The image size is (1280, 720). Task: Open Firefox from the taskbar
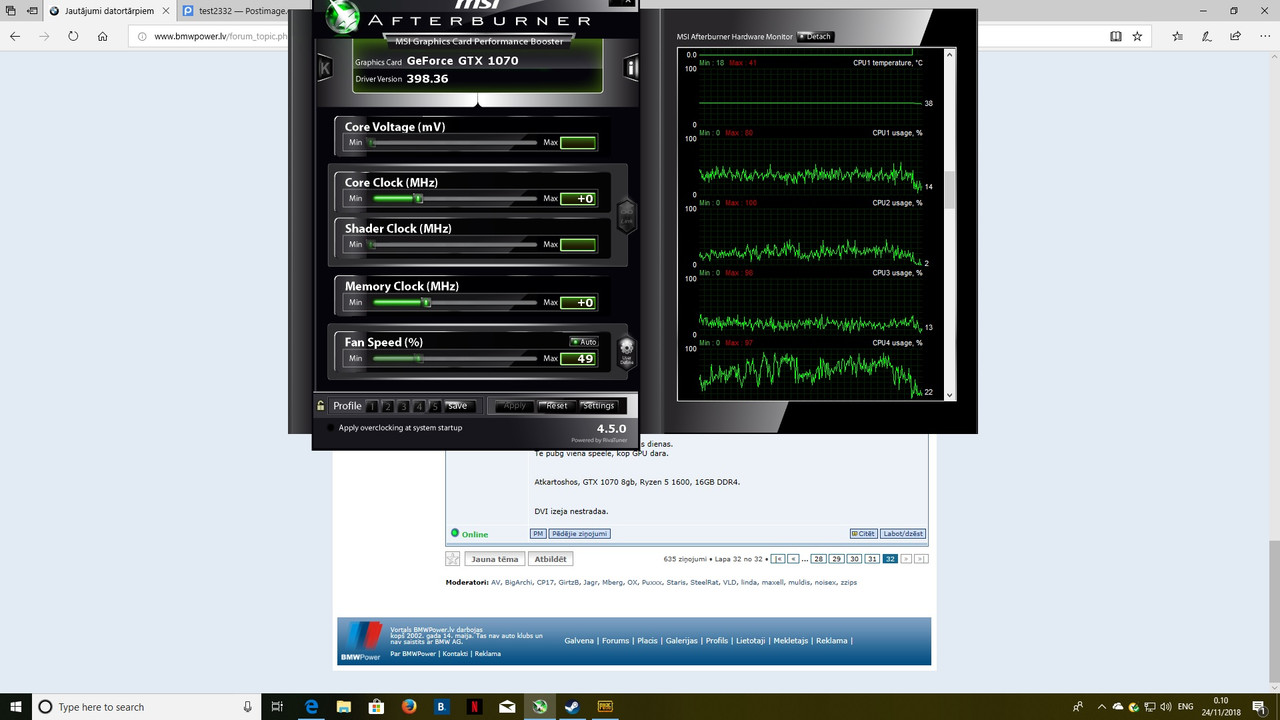coord(408,707)
